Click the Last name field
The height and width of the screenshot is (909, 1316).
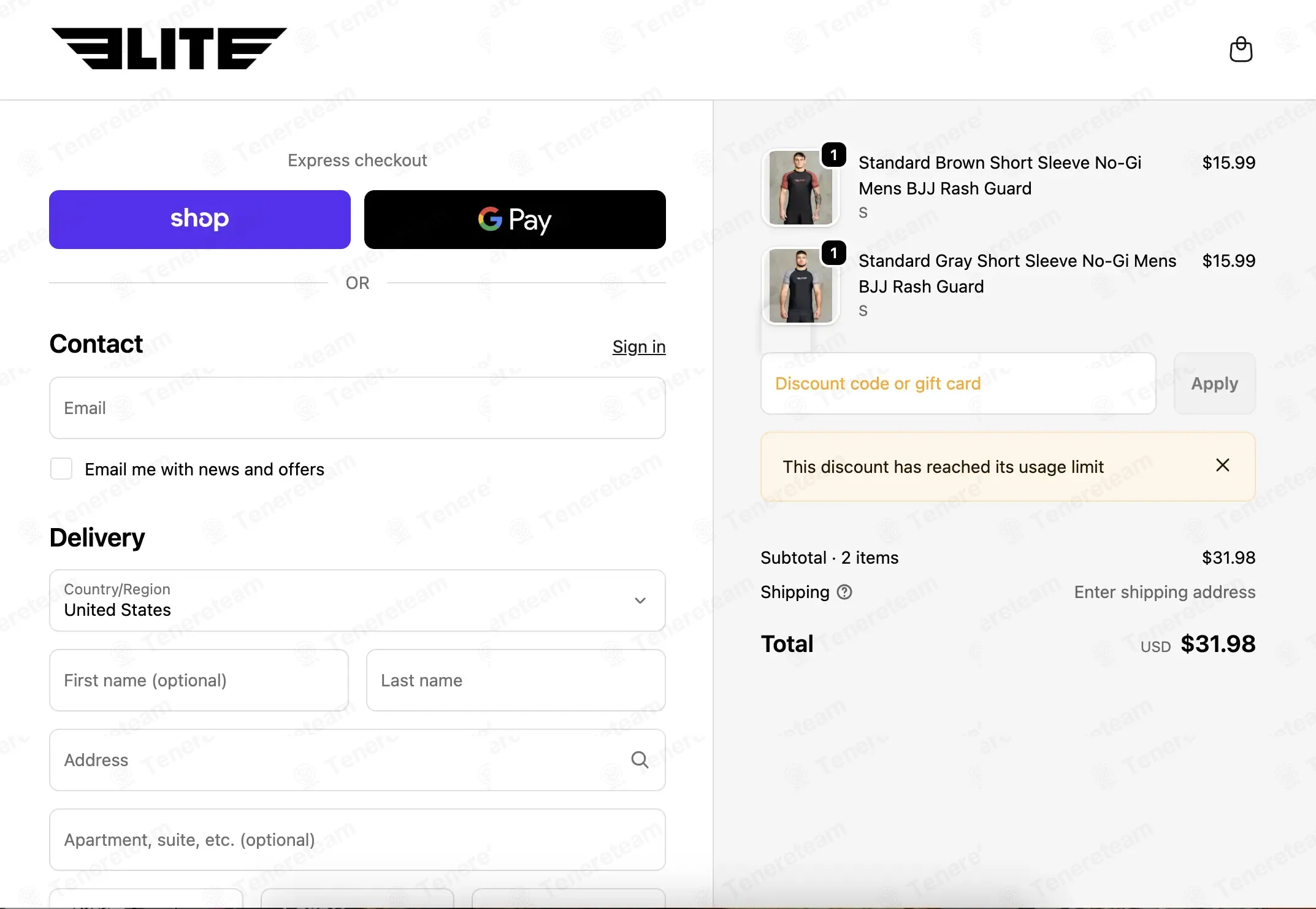[x=516, y=680]
